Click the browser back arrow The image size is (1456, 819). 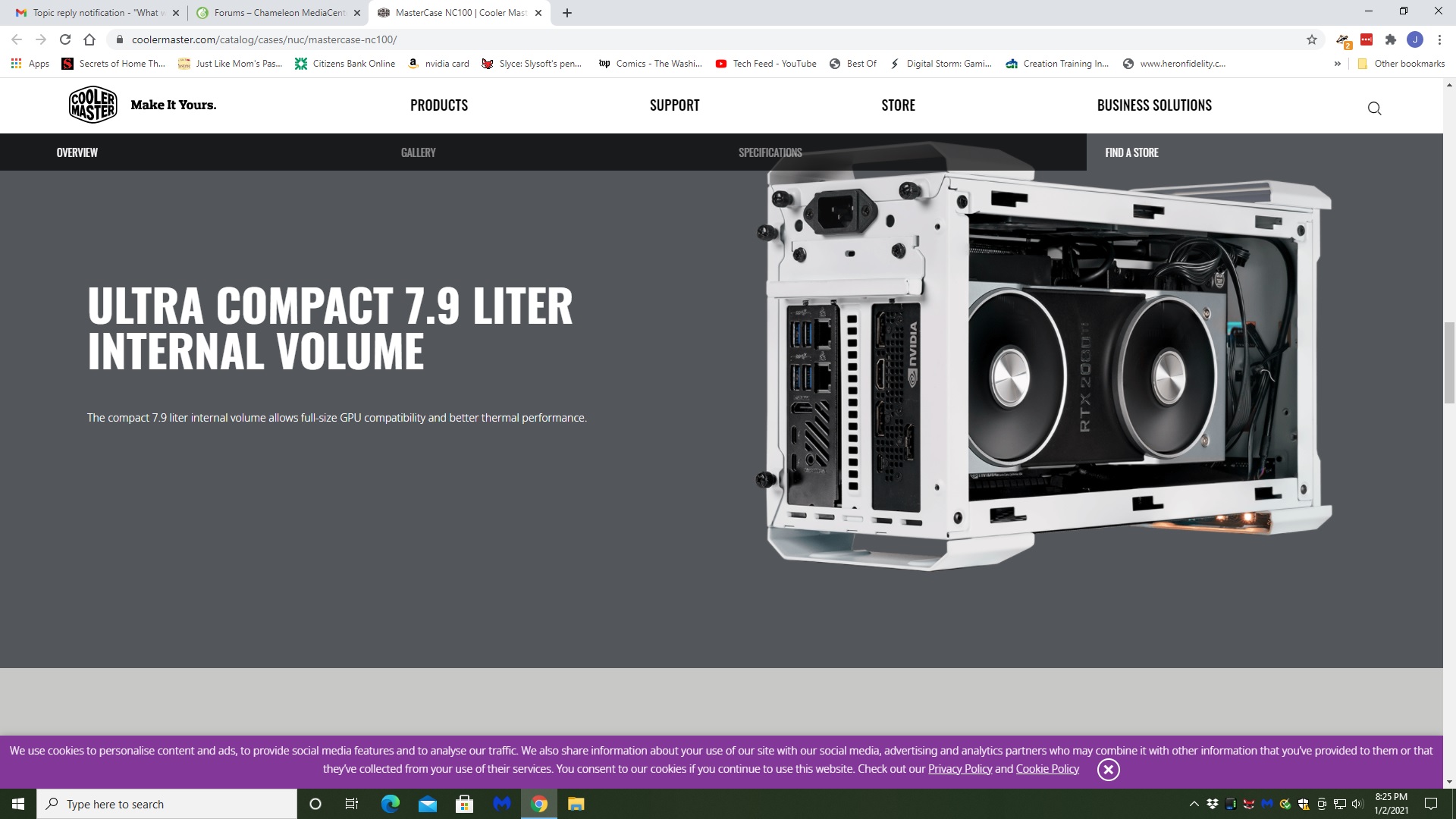17,39
